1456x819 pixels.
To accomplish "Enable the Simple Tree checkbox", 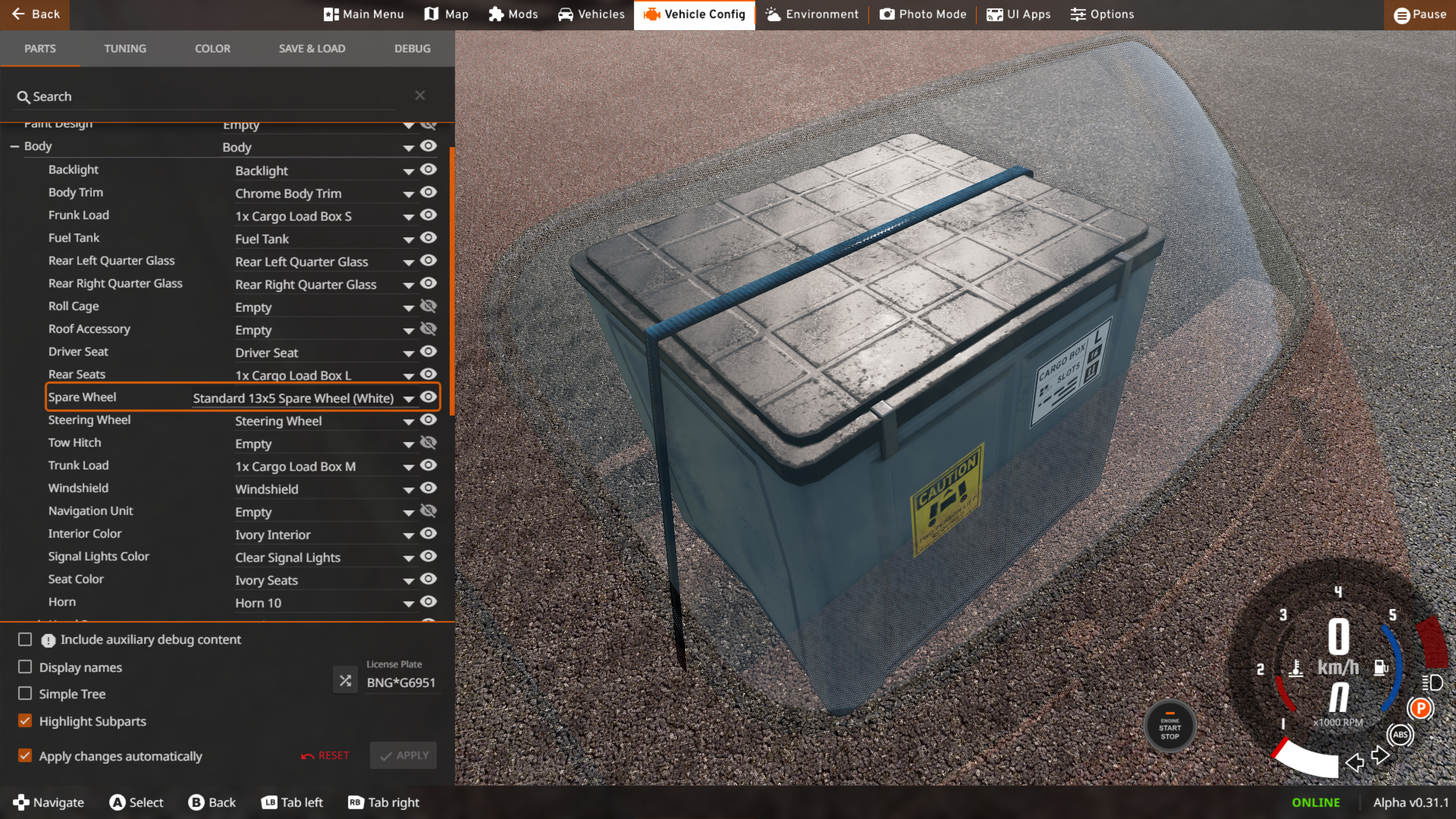I will (x=25, y=693).
